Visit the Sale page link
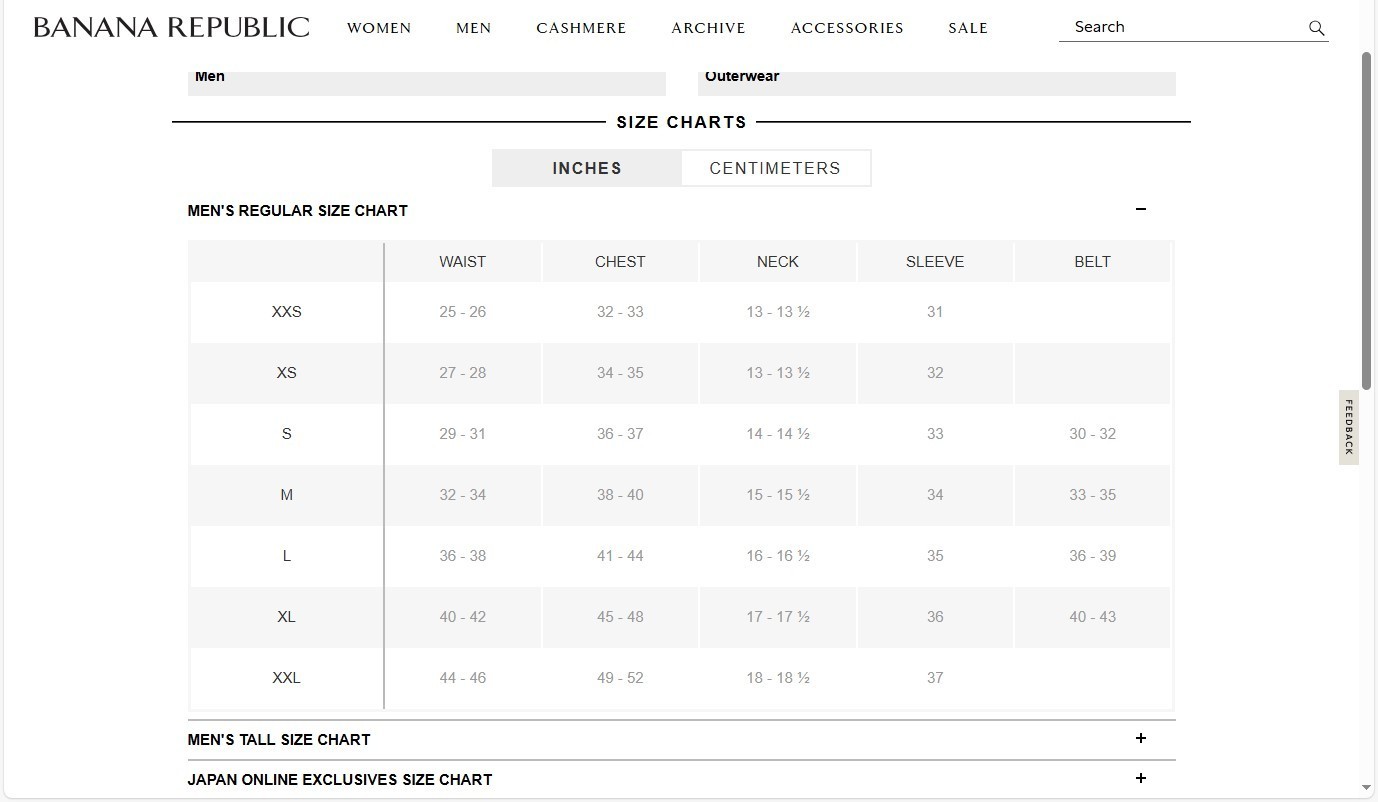 pyautogui.click(x=968, y=28)
